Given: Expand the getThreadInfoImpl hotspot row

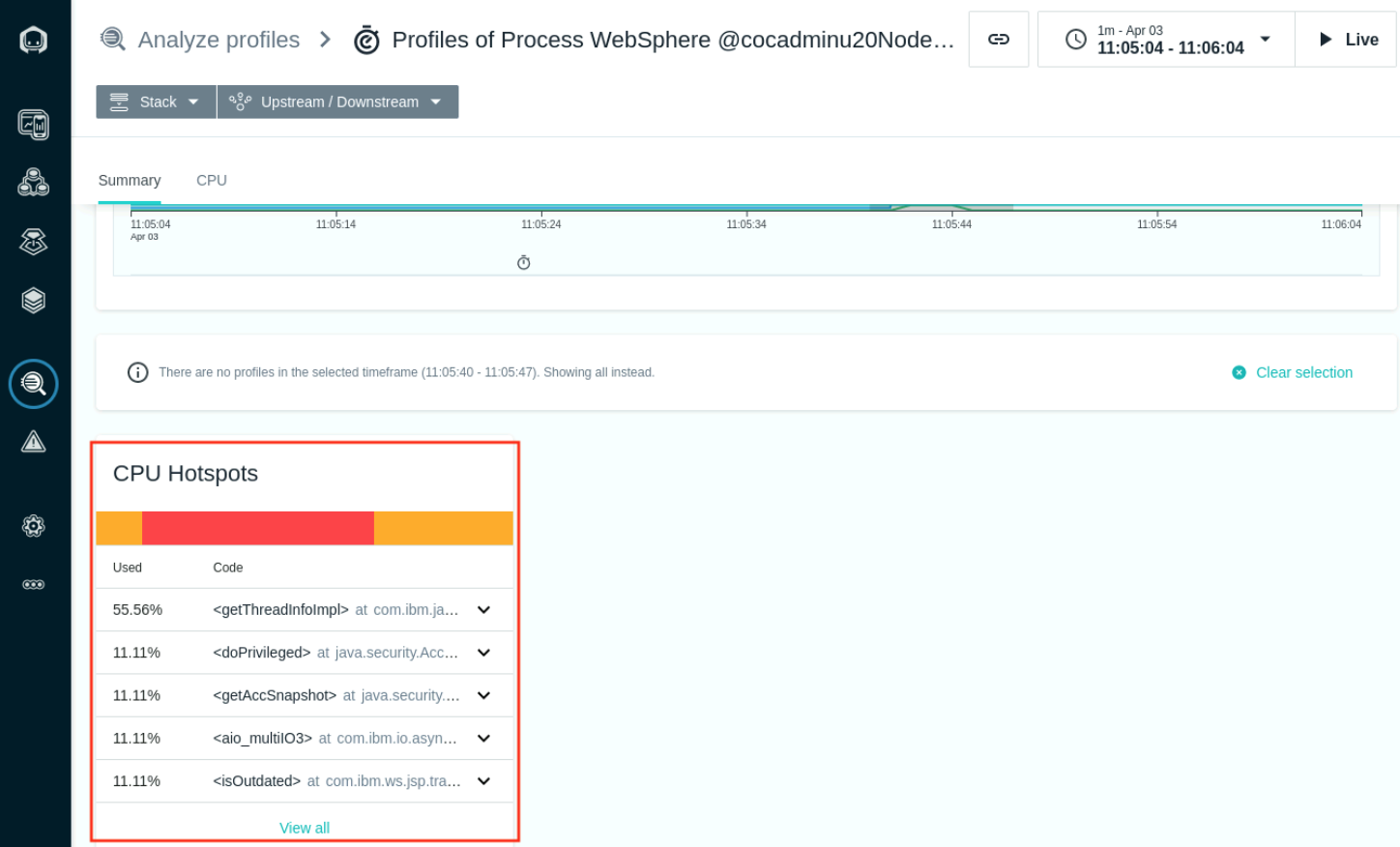Looking at the screenshot, I should click(x=484, y=610).
